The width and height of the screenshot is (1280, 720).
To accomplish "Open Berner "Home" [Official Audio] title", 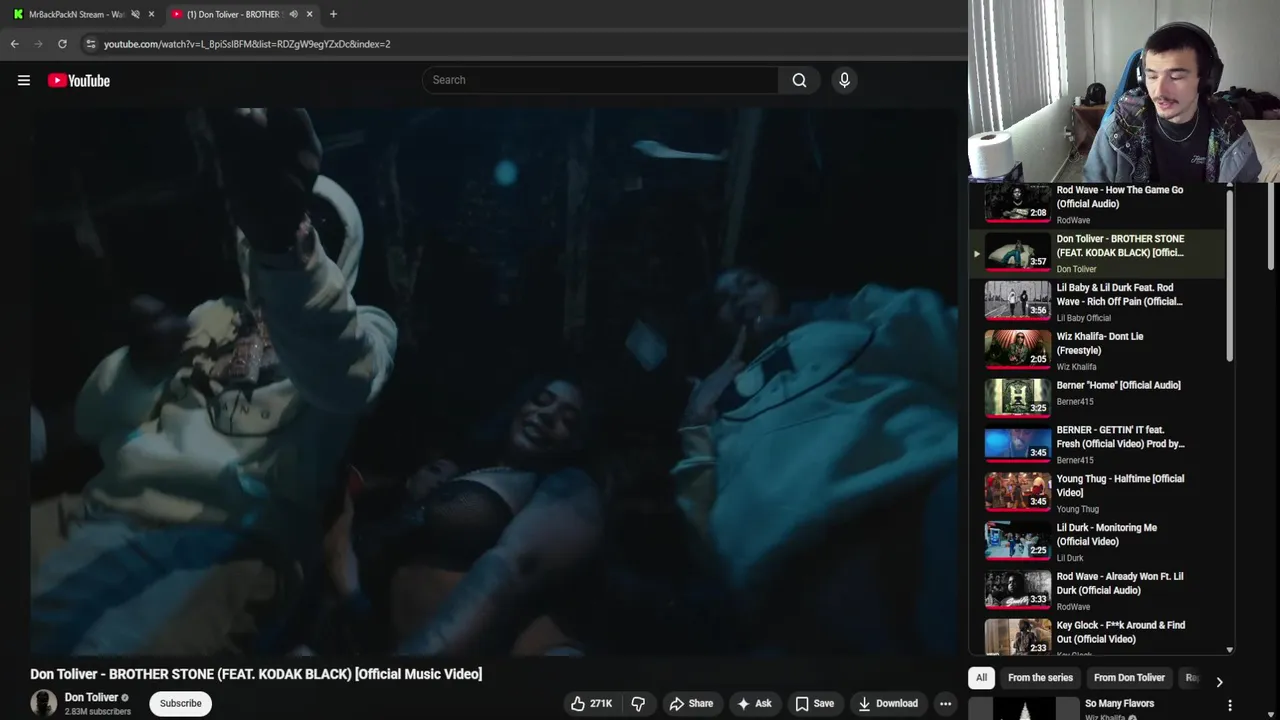I will [x=1118, y=385].
